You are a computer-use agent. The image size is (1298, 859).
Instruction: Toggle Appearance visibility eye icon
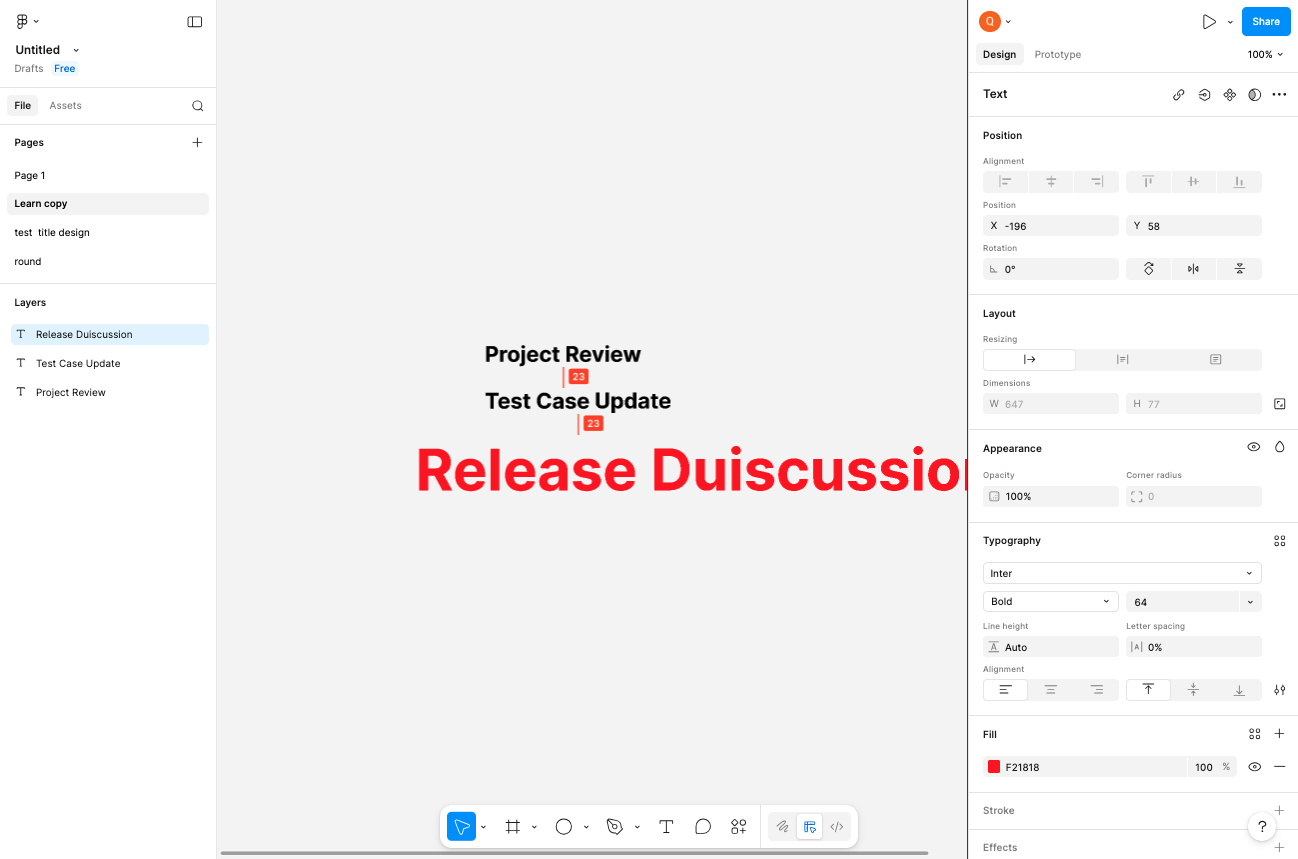[1254, 447]
